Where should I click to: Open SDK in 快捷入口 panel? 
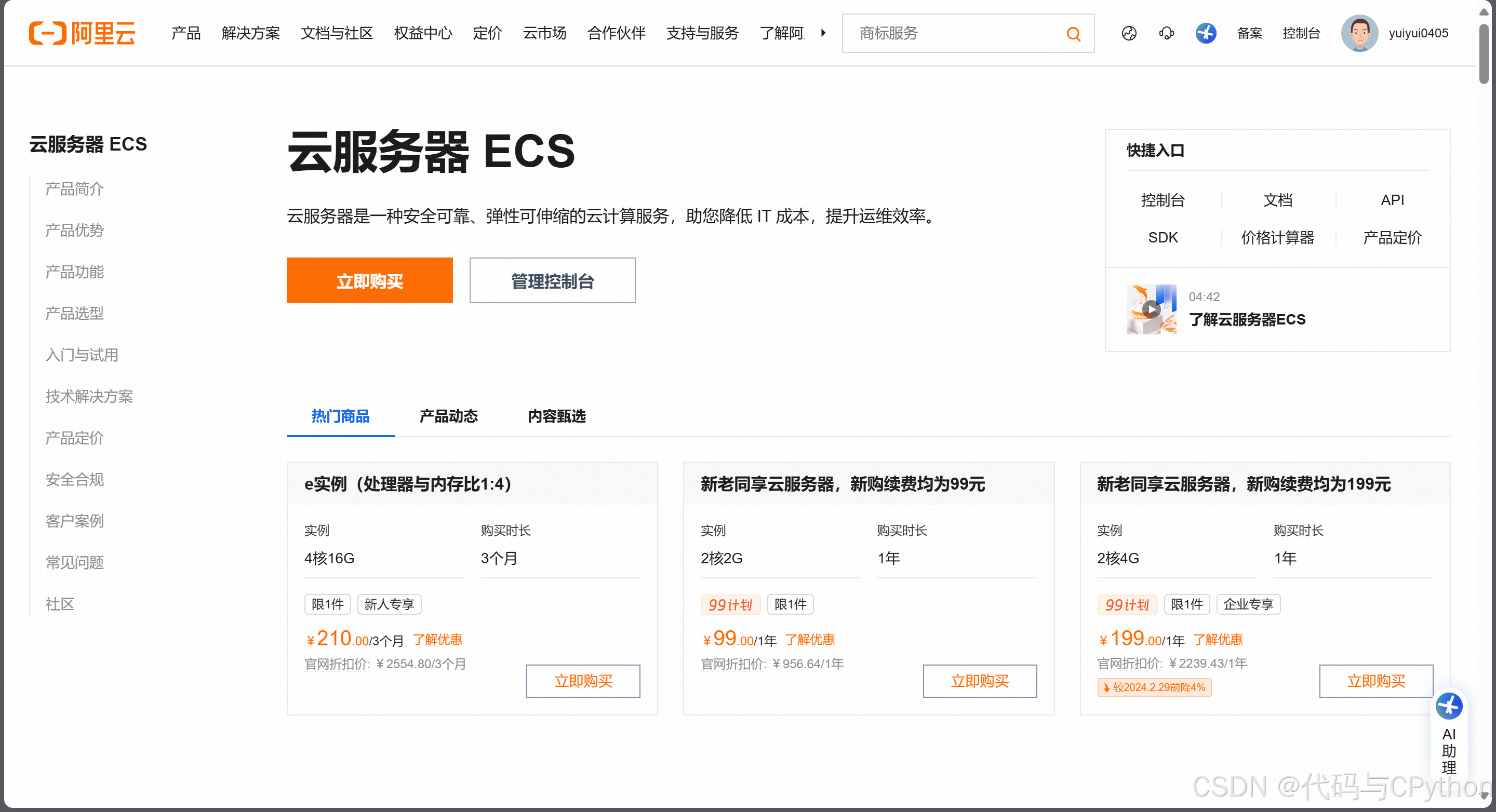coord(1163,237)
